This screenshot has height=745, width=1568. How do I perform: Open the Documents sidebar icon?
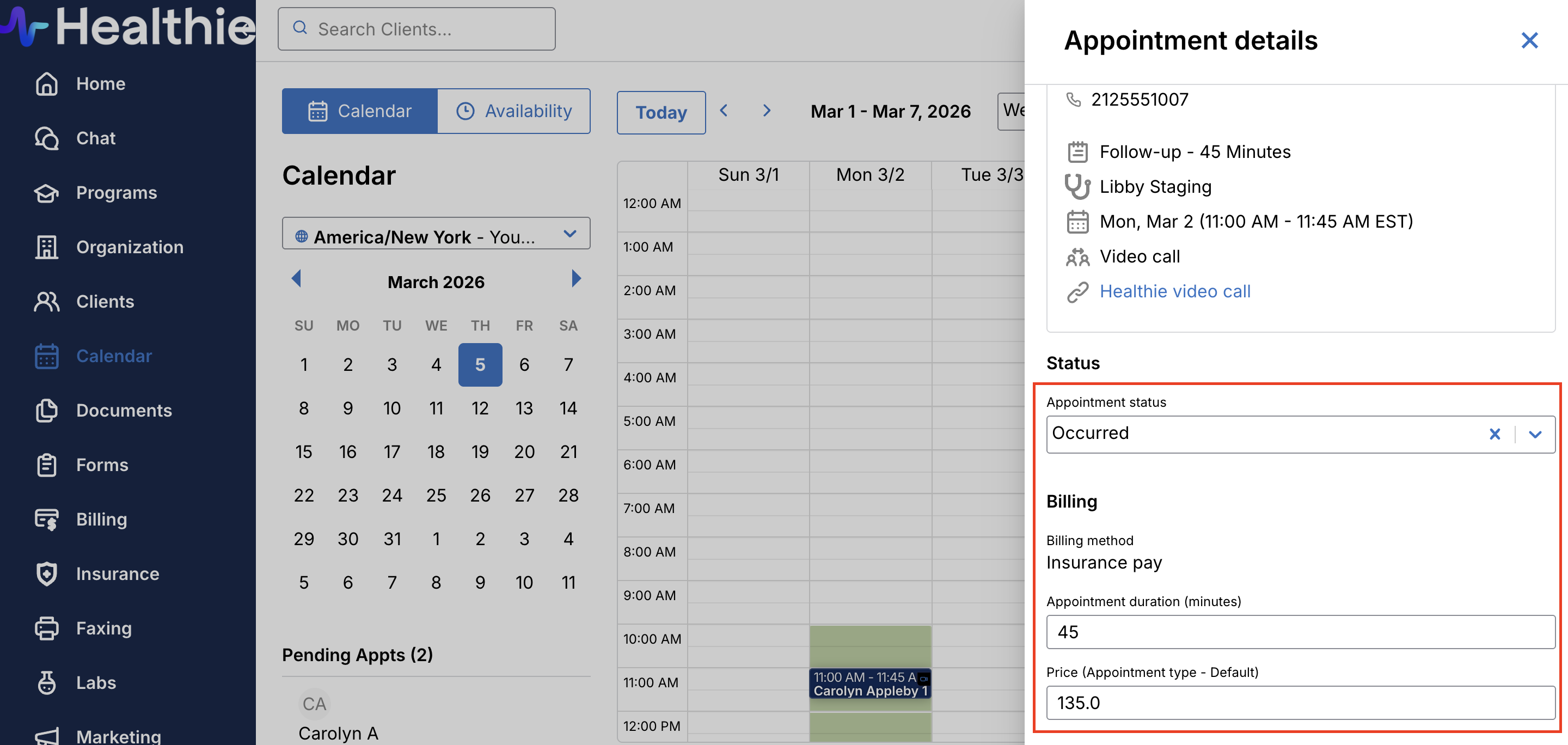click(x=46, y=411)
